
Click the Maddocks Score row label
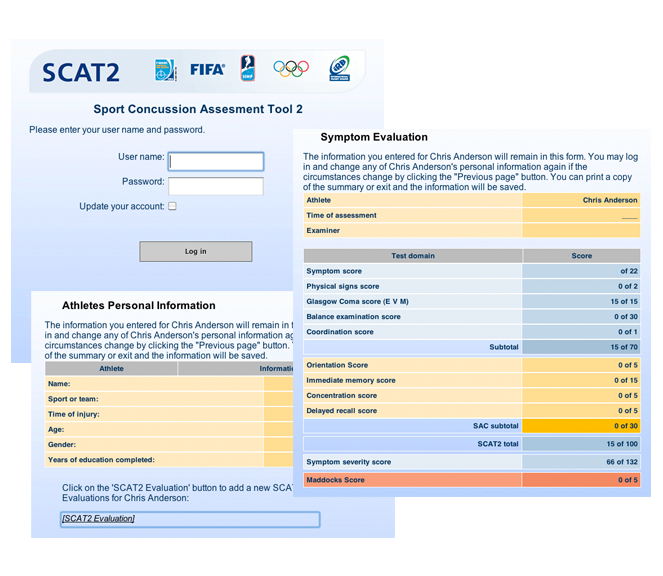pyautogui.click(x=335, y=480)
